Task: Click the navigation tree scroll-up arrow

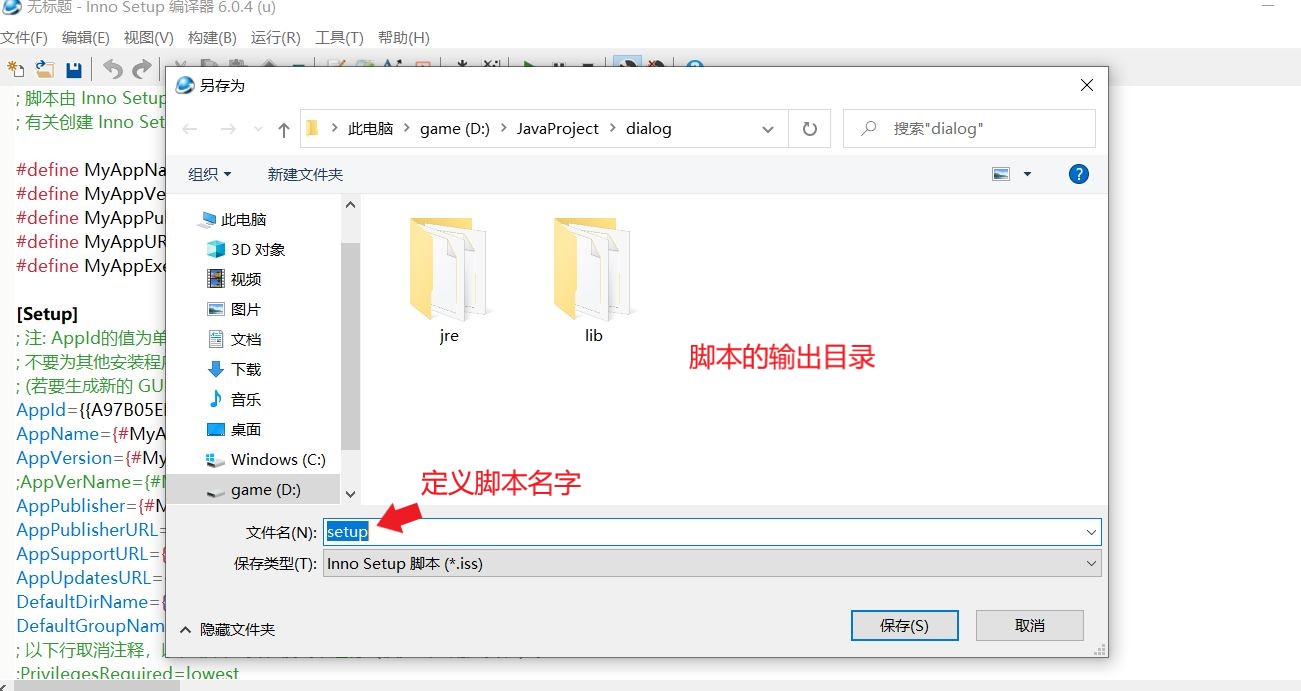Action: tap(350, 205)
